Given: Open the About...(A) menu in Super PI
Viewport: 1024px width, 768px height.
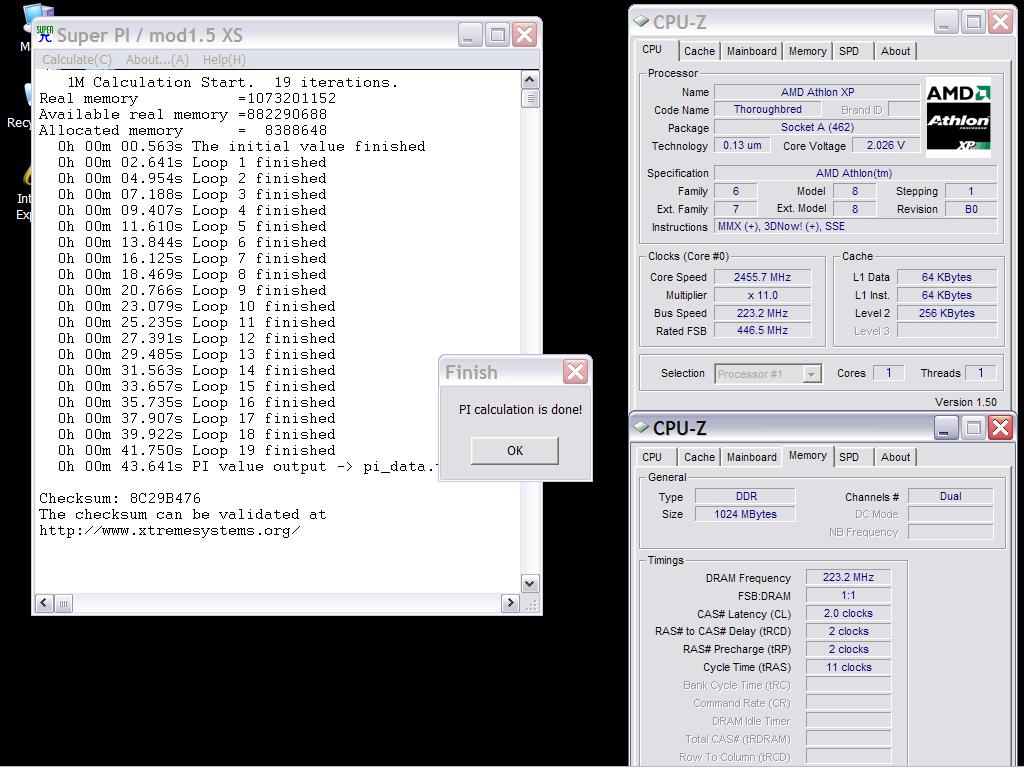Looking at the screenshot, I should [x=157, y=59].
